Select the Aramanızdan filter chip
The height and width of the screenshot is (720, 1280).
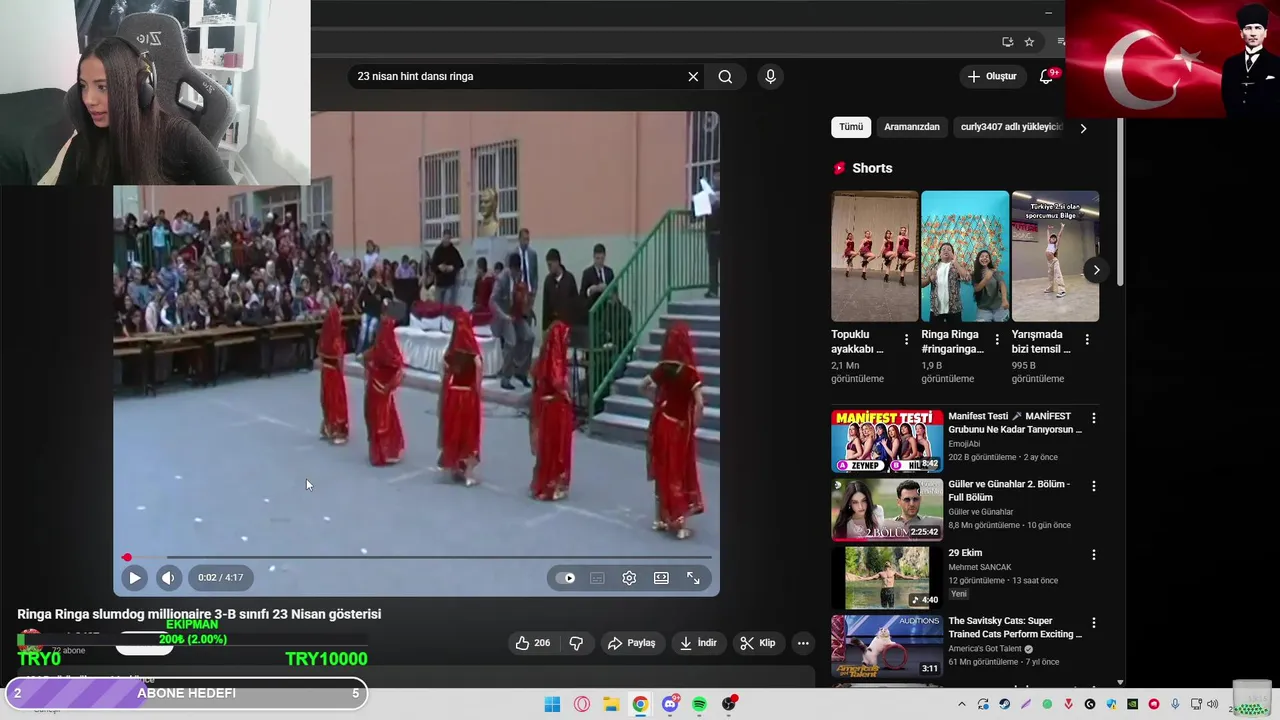point(912,127)
